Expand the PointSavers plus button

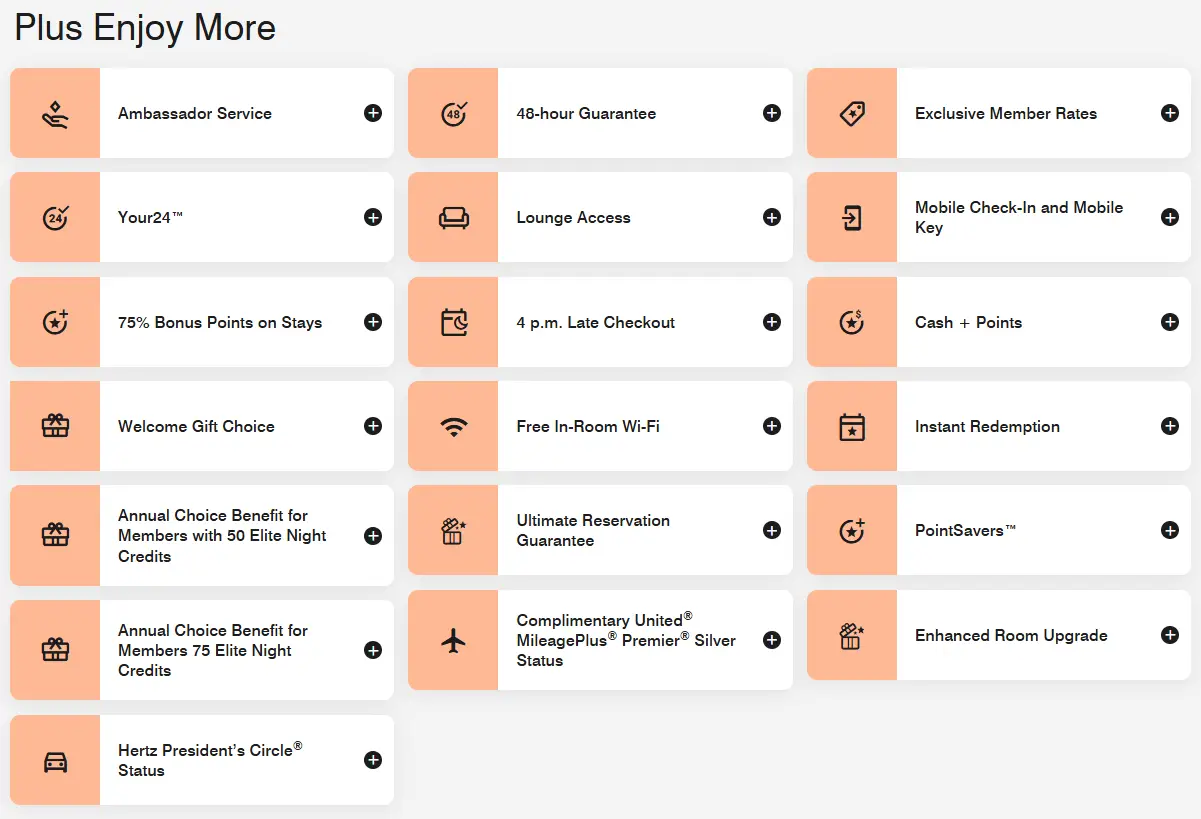coord(1169,530)
